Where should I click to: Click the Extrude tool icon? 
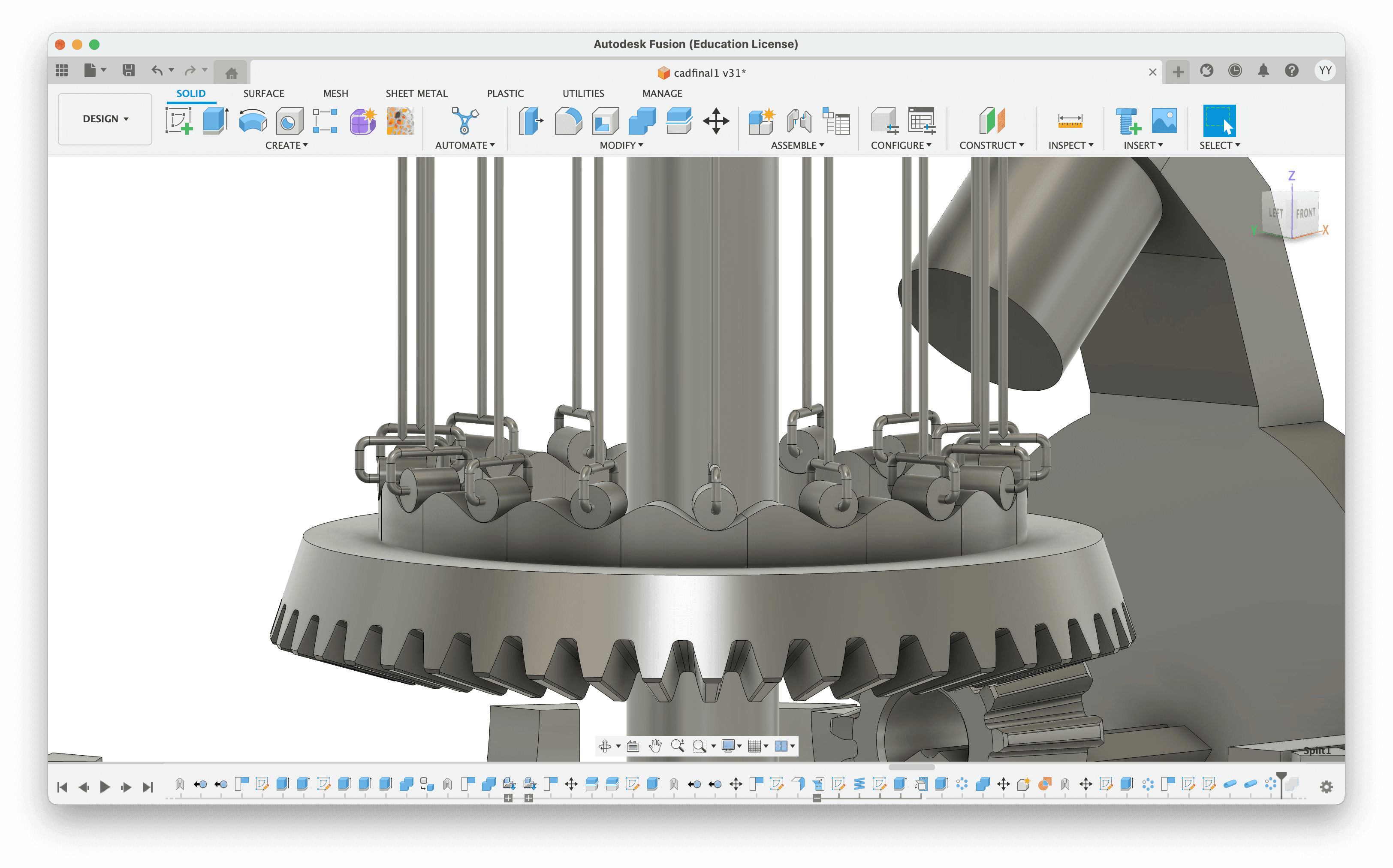216,121
